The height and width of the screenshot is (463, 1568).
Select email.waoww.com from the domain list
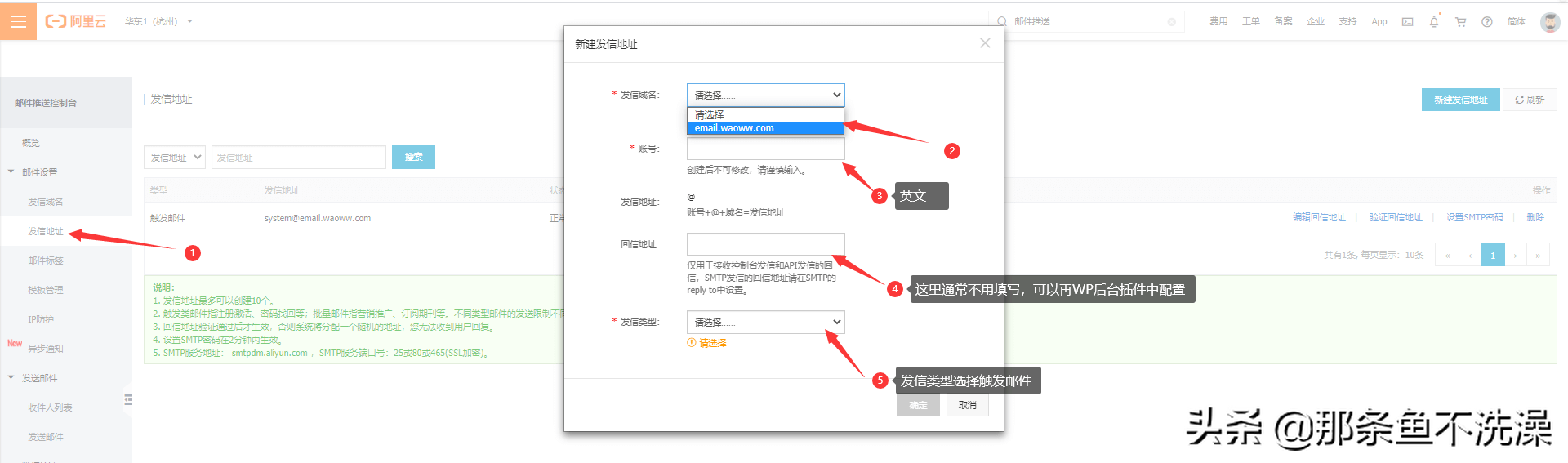click(x=765, y=128)
